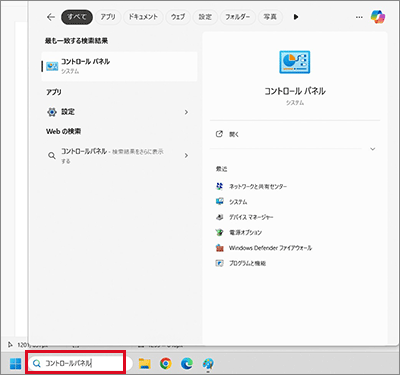Image resolution: width=400 pixels, height=375 pixels.
Task: Open the three-dots options menu
Action: click(x=359, y=17)
